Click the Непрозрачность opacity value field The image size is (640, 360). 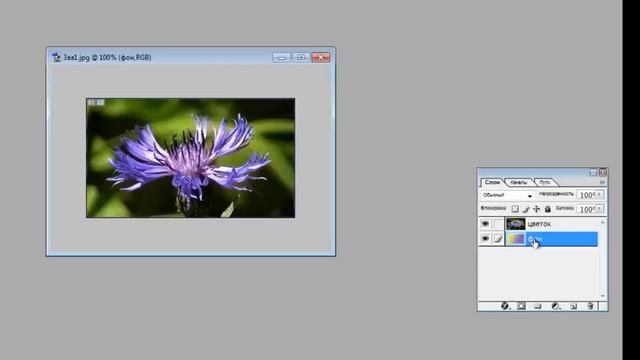(x=587, y=195)
